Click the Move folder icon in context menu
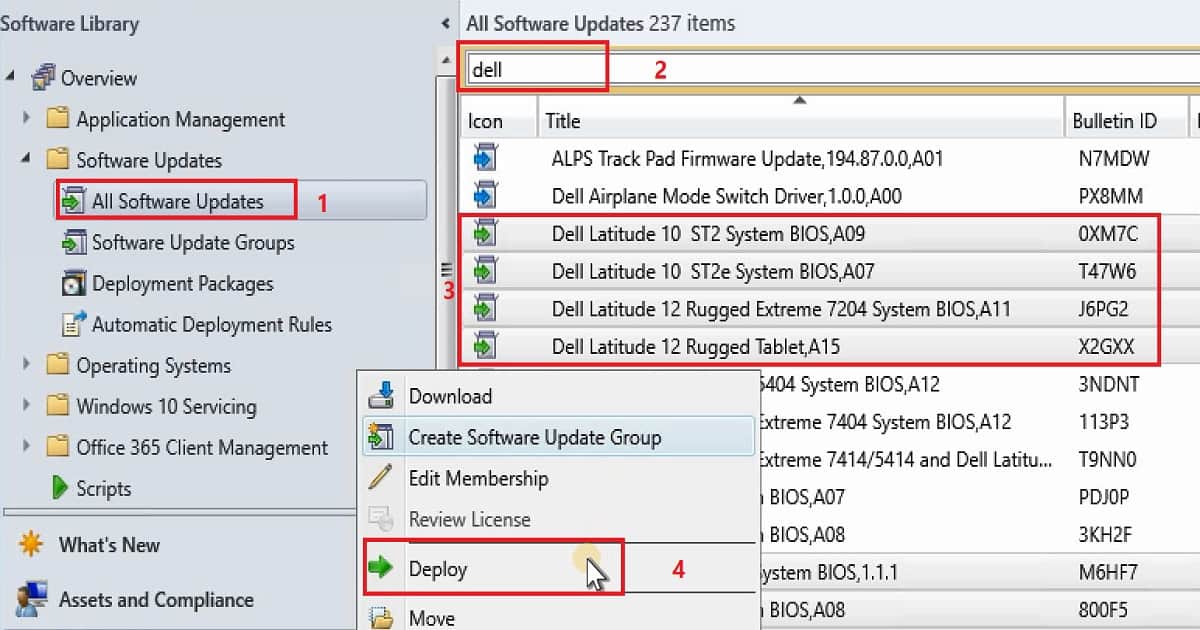The width and height of the screenshot is (1200, 630). click(381, 618)
